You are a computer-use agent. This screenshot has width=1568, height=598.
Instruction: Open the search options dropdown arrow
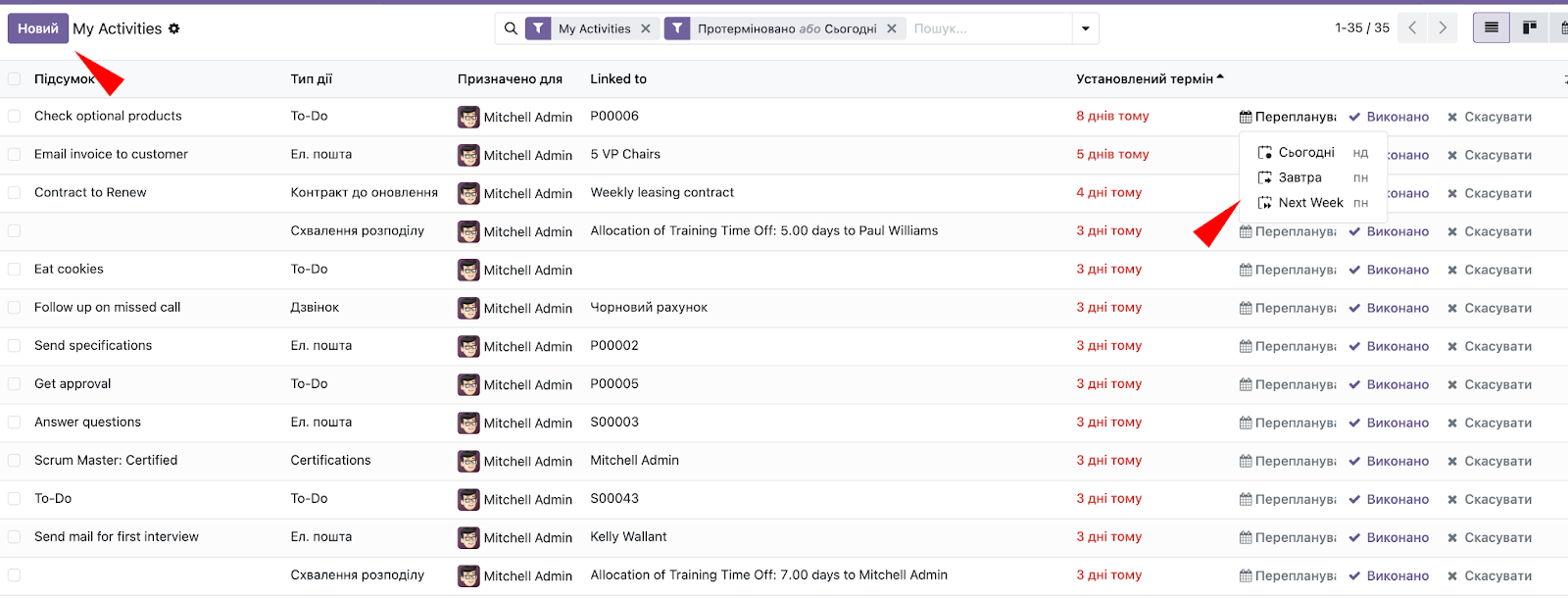pos(1085,28)
